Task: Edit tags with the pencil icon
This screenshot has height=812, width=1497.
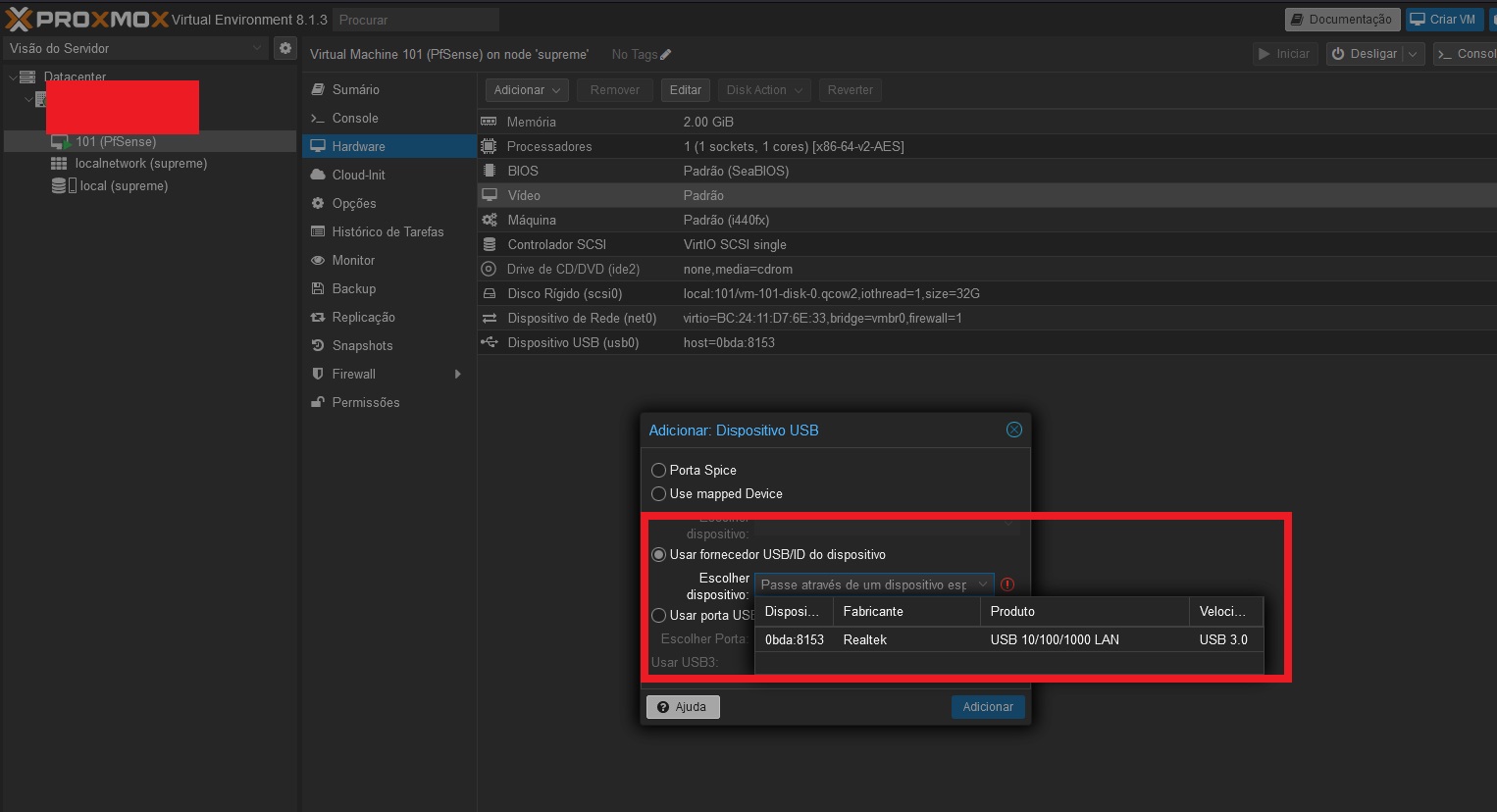Action: (666, 55)
